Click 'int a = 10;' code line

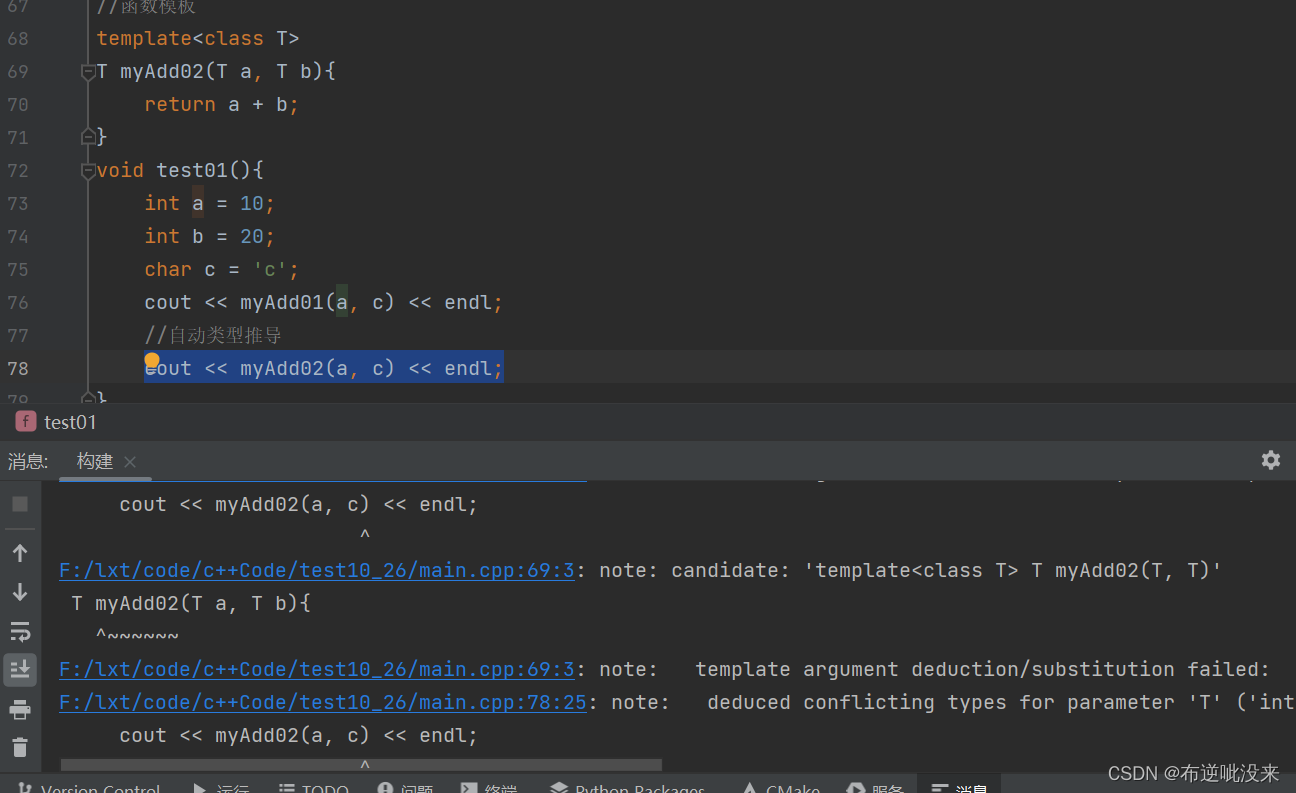pyautogui.click(x=209, y=204)
